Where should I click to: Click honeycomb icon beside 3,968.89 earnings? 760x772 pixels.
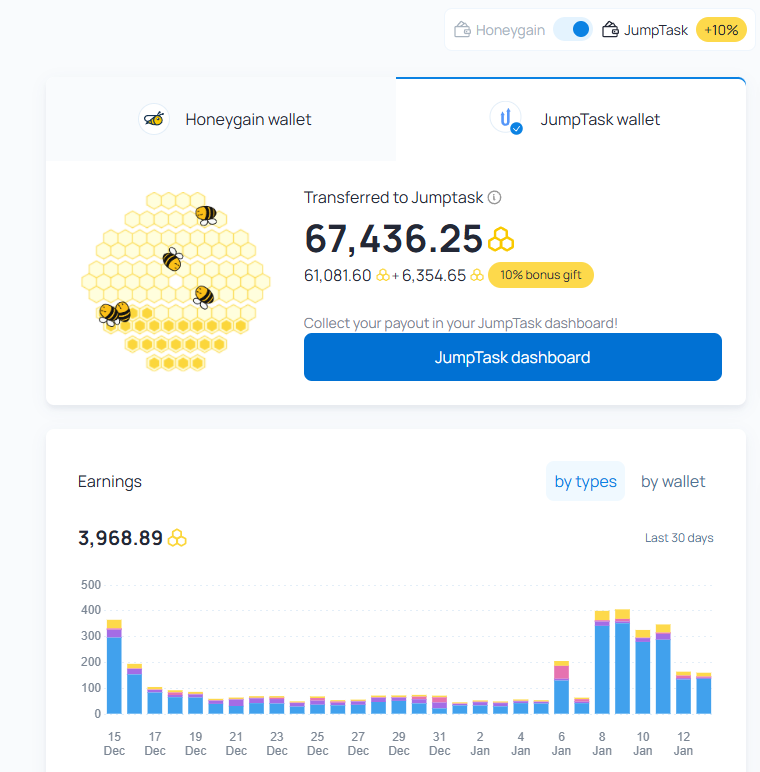coord(177,538)
